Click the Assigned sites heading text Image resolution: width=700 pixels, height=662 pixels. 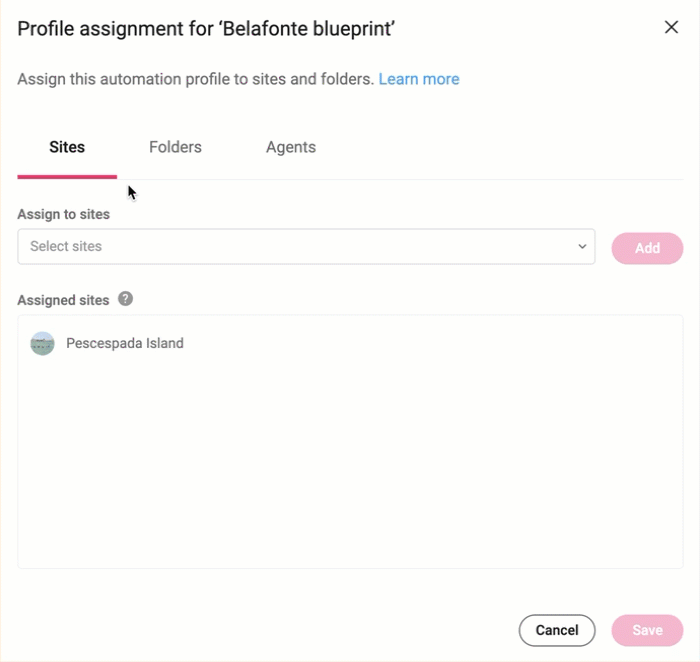(x=63, y=300)
